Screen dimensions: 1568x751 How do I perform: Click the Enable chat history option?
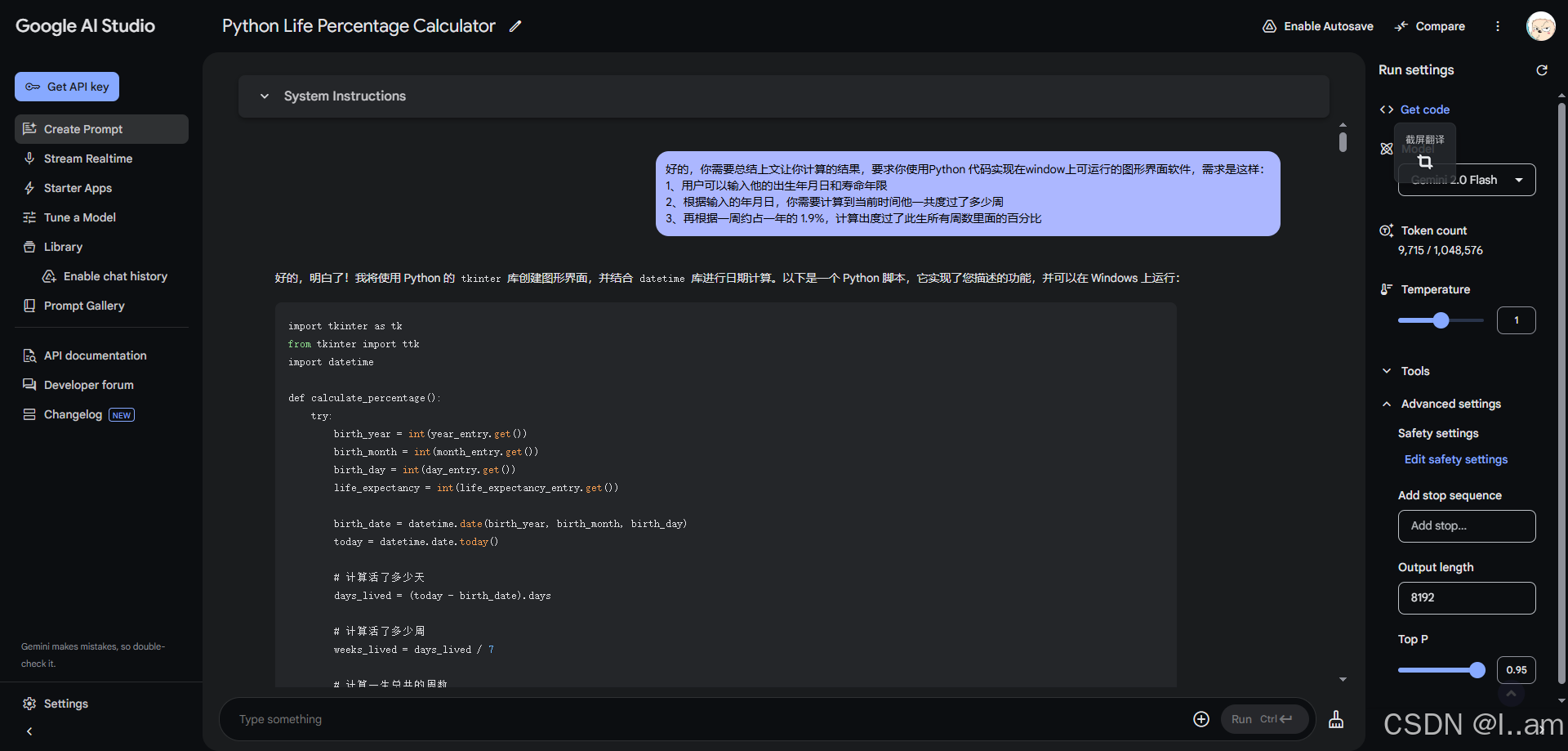point(115,276)
